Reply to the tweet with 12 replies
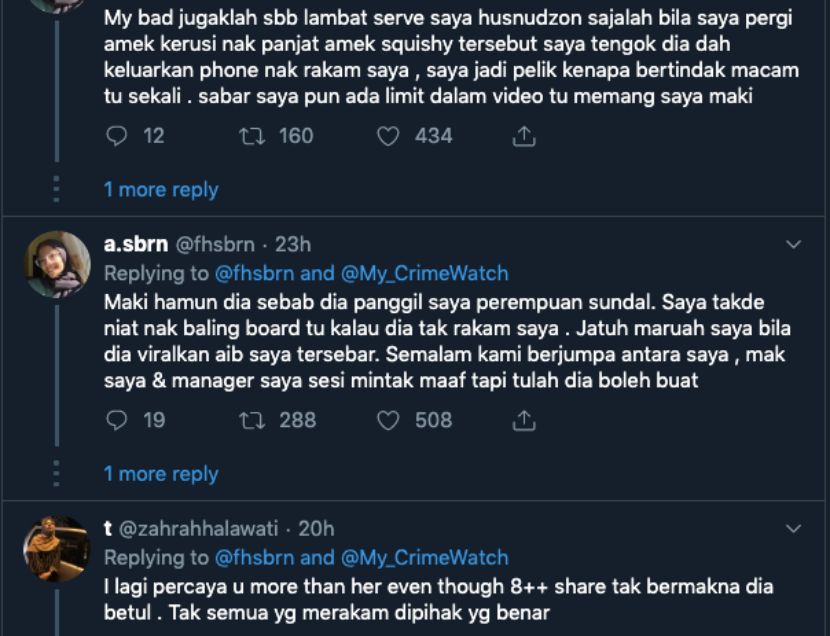This screenshot has width=830, height=636. [x=118, y=136]
